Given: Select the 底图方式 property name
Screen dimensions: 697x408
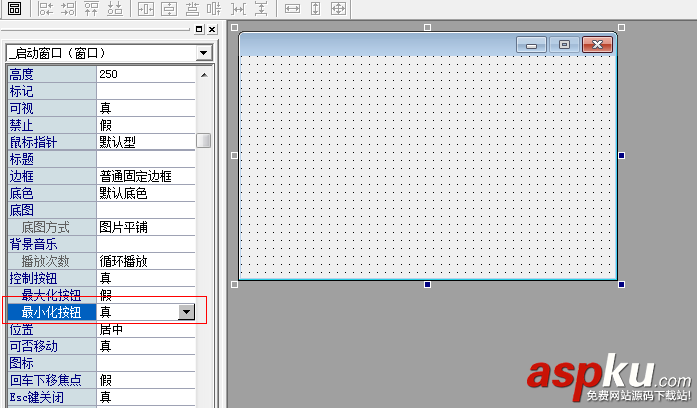Looking at the screenshot, I should pos(52,227).
